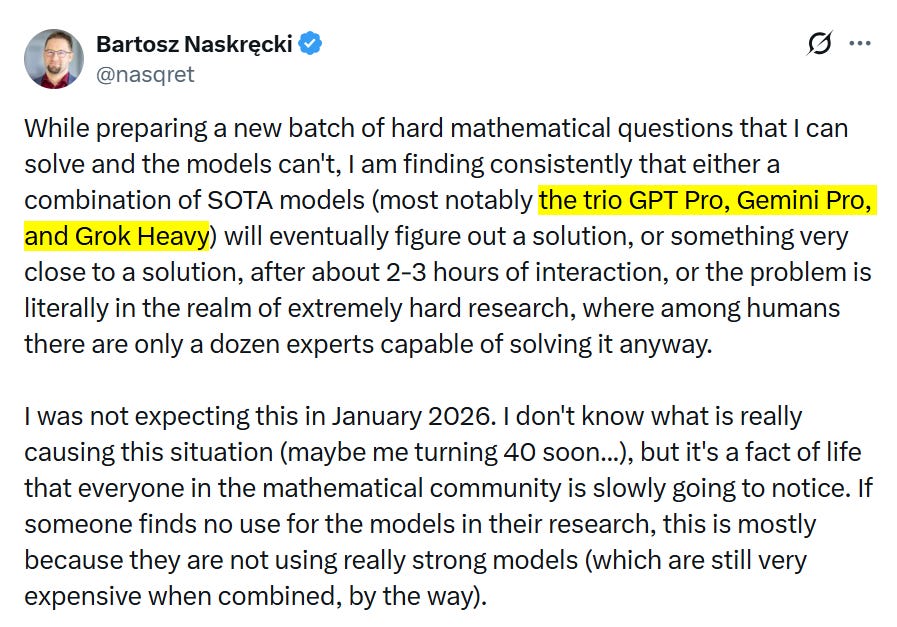This screenshot has width=897, height=627.
Task: Click 'January 2026' in second paragraph
Action: [x=414, y=416]
